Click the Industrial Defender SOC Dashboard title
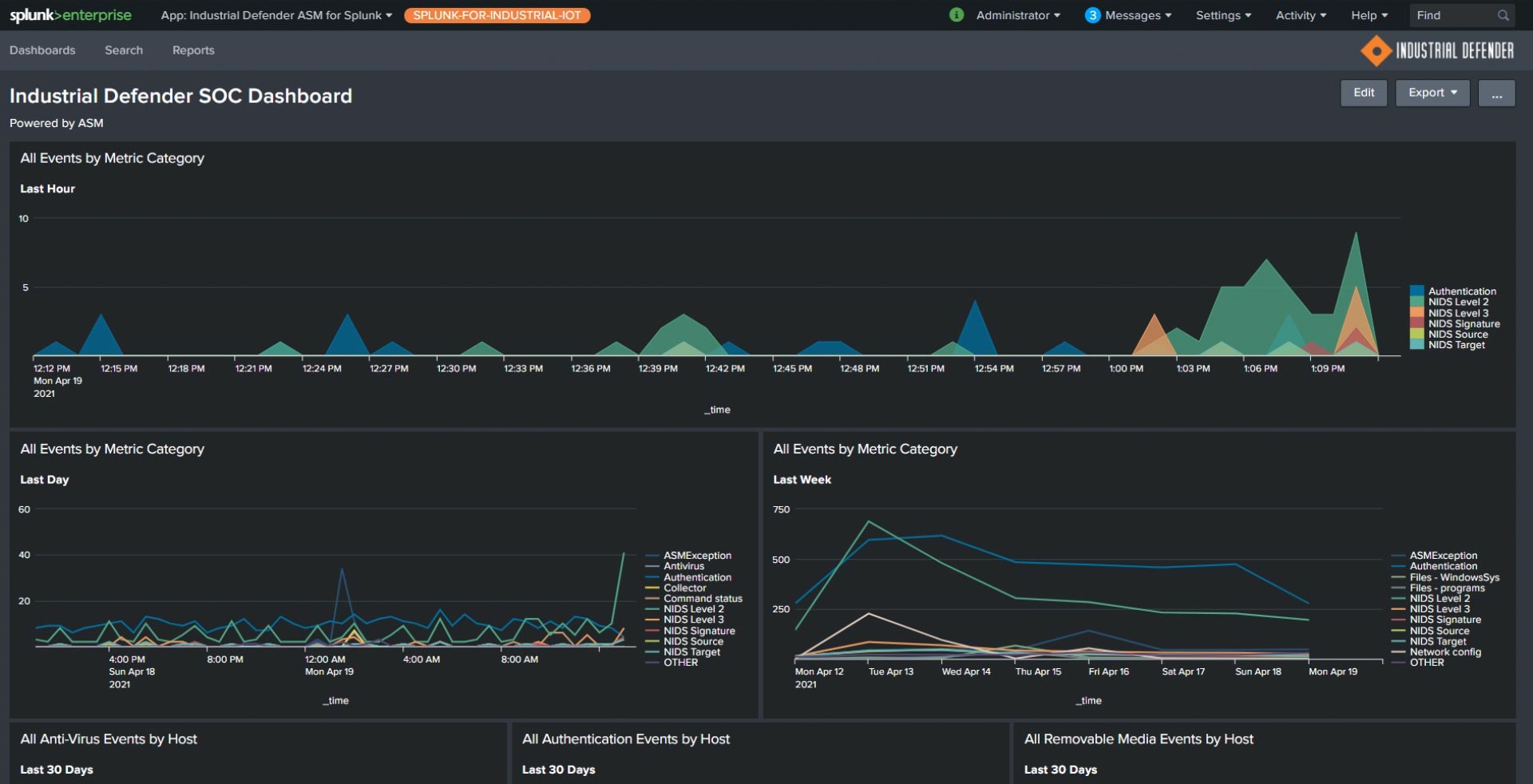This screenshot has height=784, width=1533. point(180,96)
